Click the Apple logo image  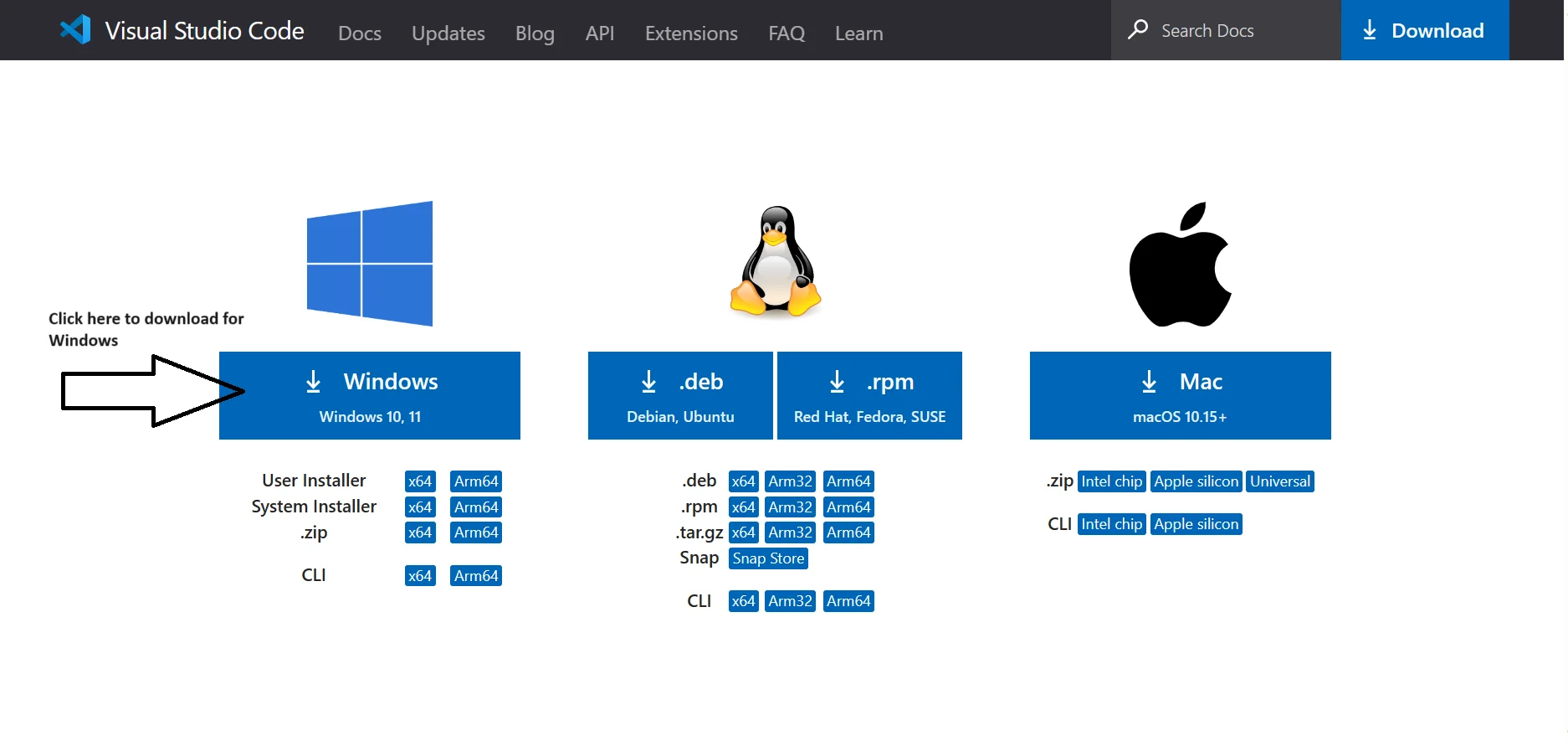point(1180,265)
